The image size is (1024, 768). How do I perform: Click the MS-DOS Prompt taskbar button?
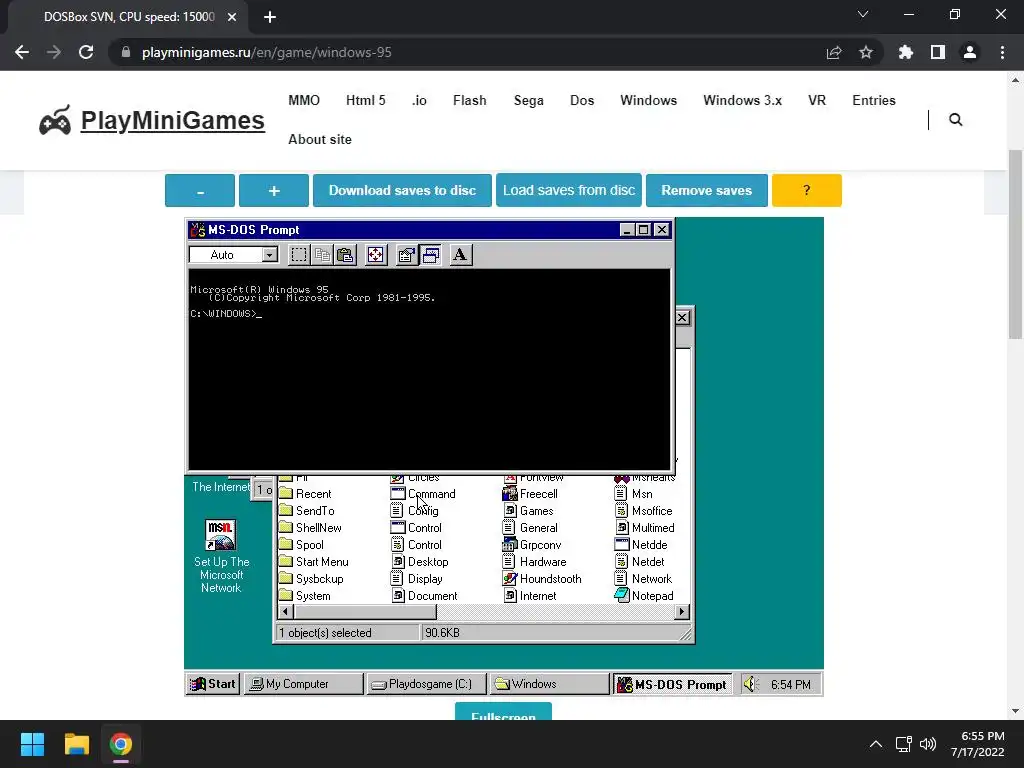pyautogui.click(x=673, y=684)
